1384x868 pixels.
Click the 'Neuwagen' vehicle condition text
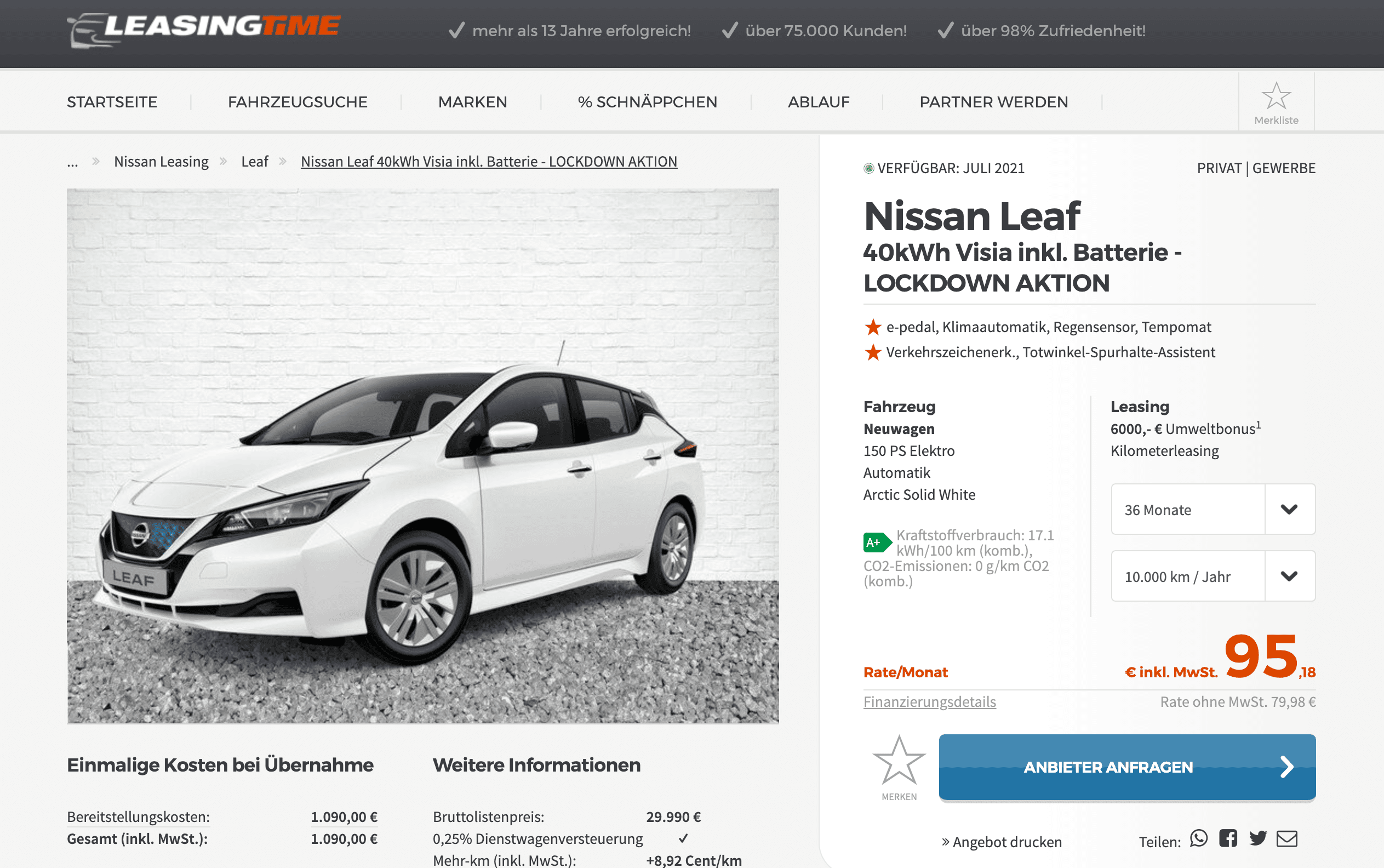click(899, 430)
